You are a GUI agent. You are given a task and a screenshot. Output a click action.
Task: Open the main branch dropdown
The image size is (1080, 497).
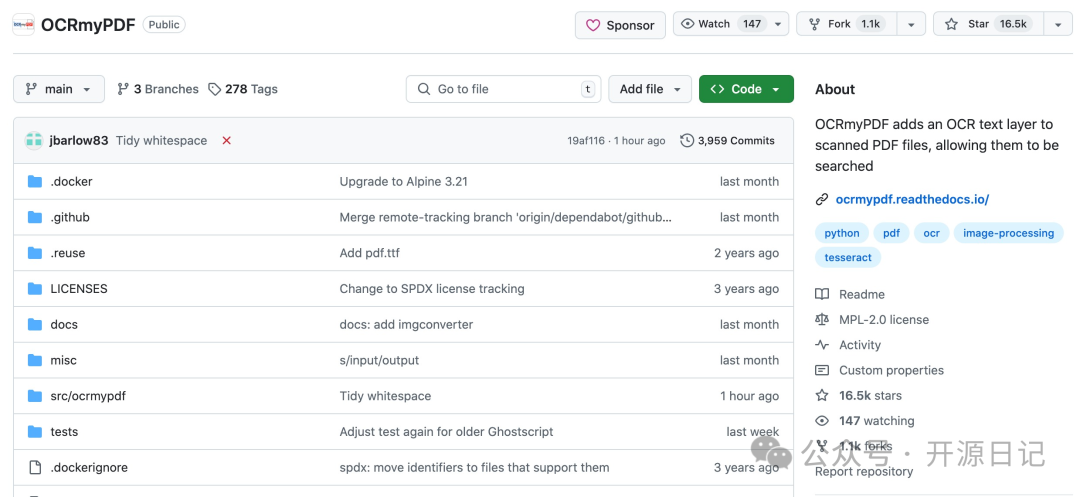[59, 89]
